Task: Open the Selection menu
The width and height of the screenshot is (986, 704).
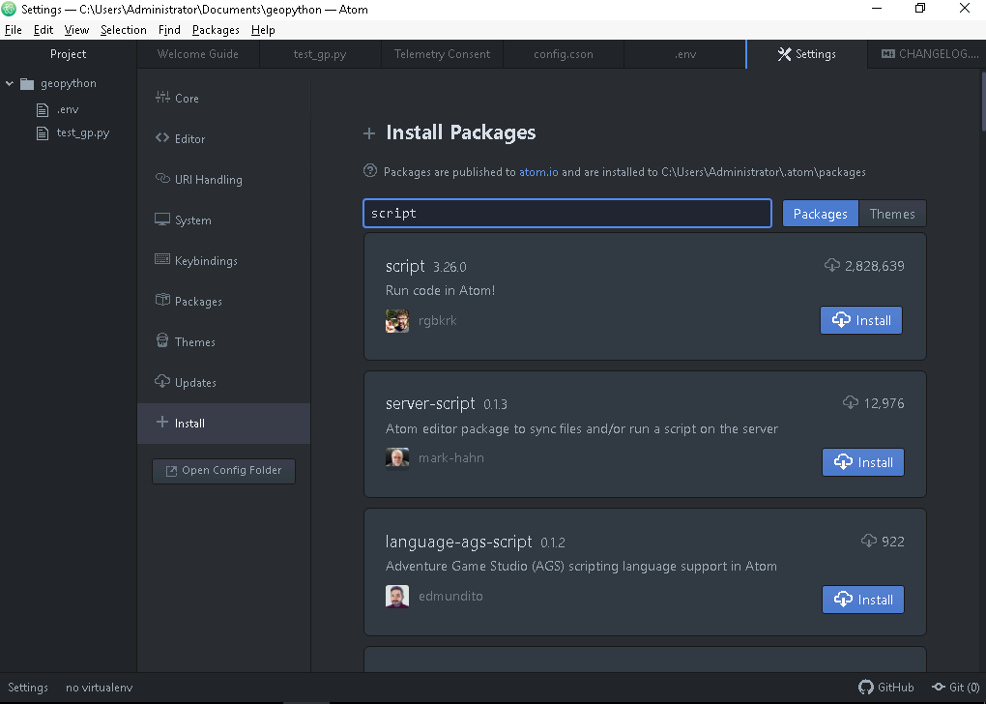Action: 123,29
